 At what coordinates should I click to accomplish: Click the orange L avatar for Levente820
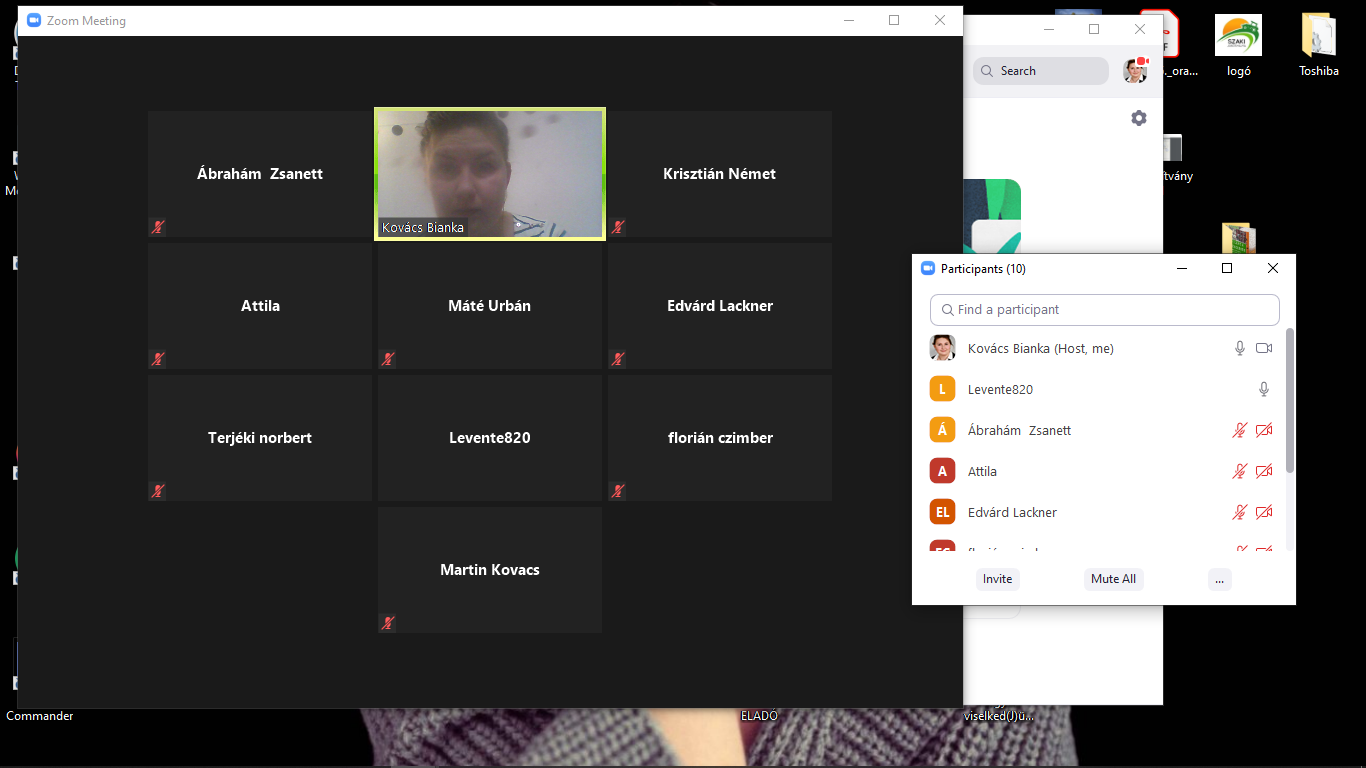(942, 389)
